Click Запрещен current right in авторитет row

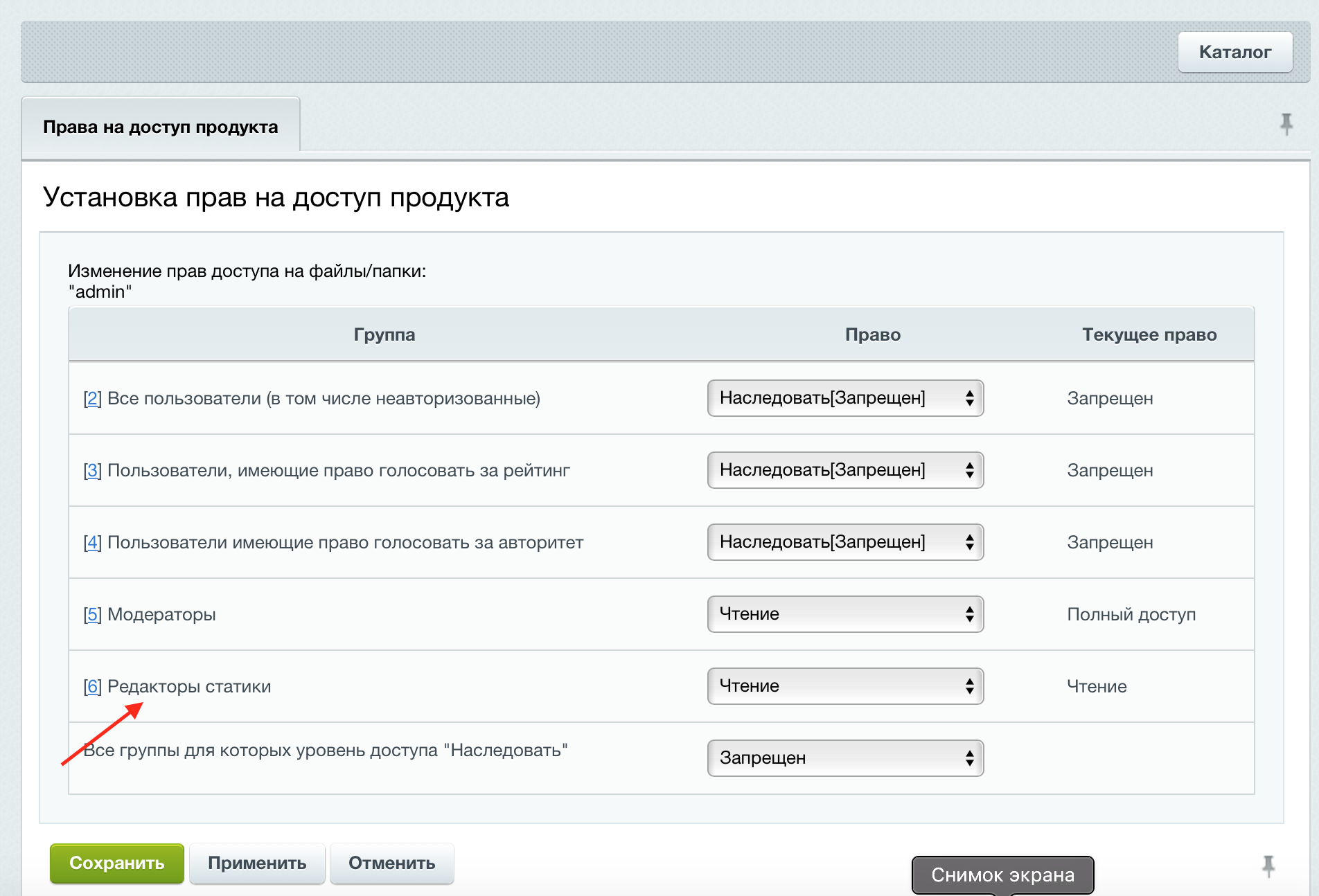1110,543
